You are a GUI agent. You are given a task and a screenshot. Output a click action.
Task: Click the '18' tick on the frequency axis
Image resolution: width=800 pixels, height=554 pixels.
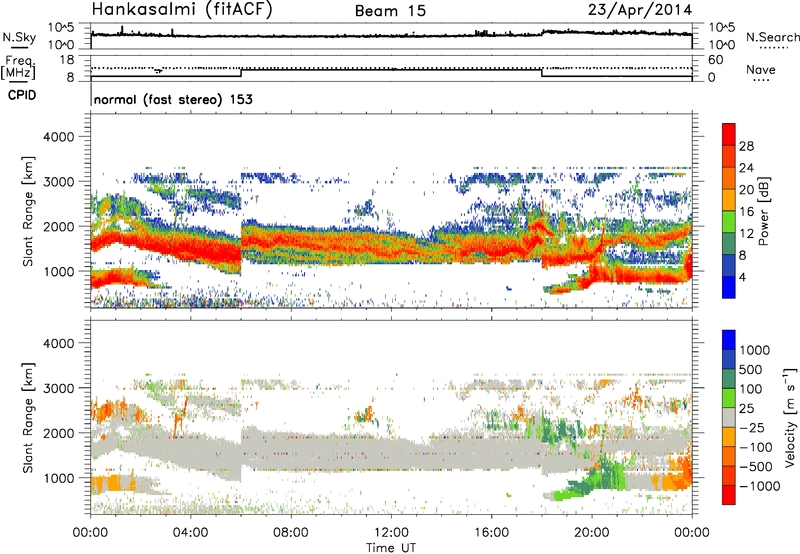pos(67,60)
